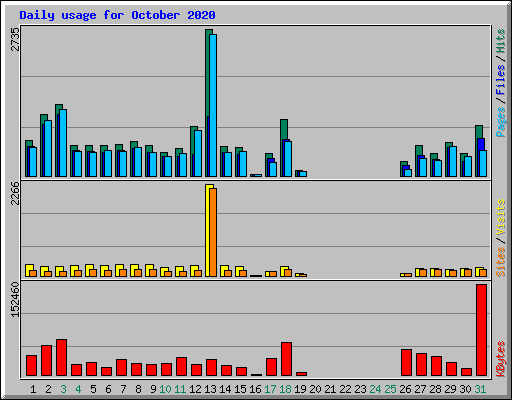The width and height of the screenshot is (512, 400).
Task: Click the red KBytes bar for day 3
Action: 61,357
